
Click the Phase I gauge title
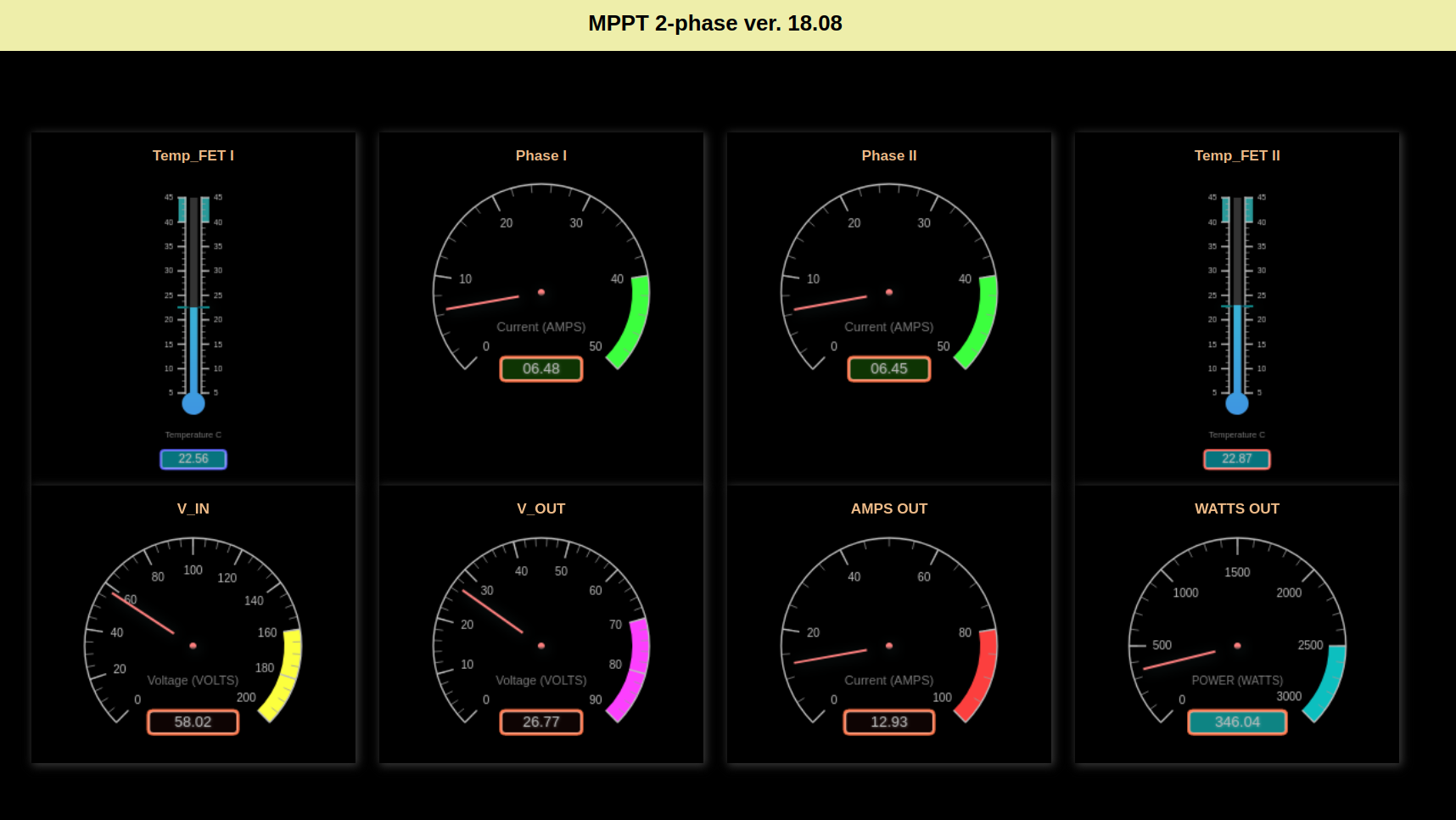[x=541, y=155]
